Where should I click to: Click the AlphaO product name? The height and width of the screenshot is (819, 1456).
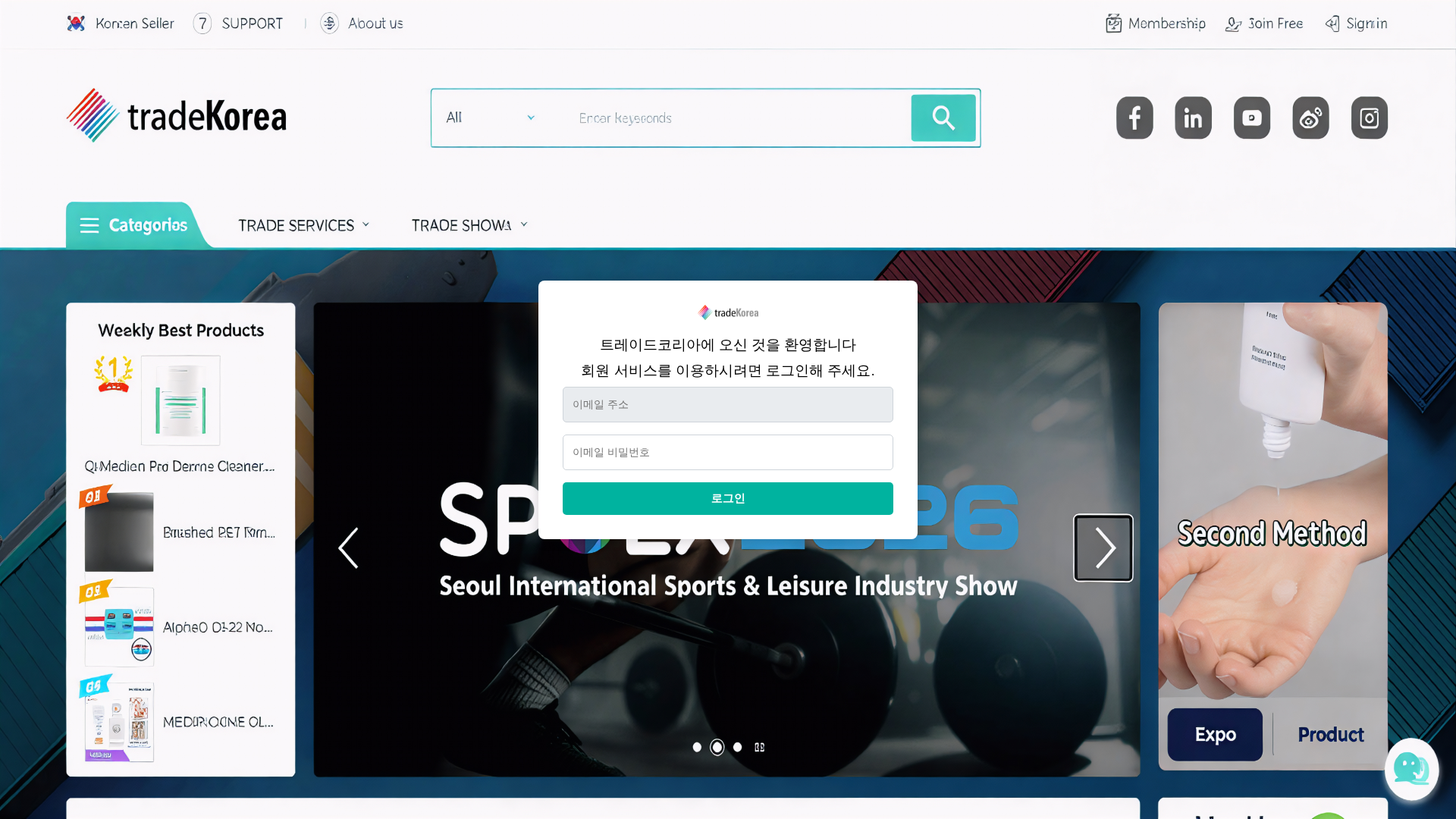click(x=218, y=627)
